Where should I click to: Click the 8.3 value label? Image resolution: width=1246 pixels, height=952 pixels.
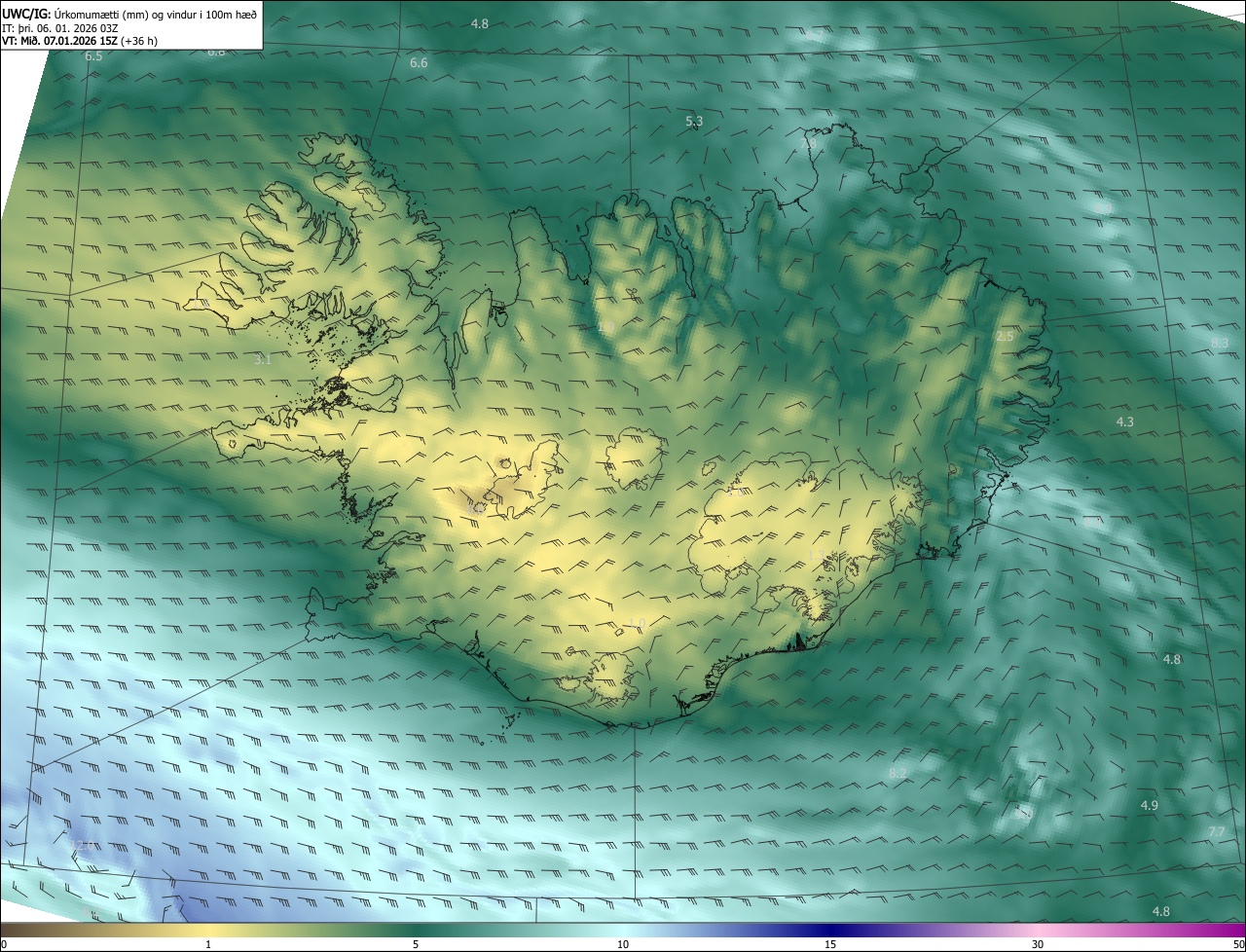tap(1220, 344)
